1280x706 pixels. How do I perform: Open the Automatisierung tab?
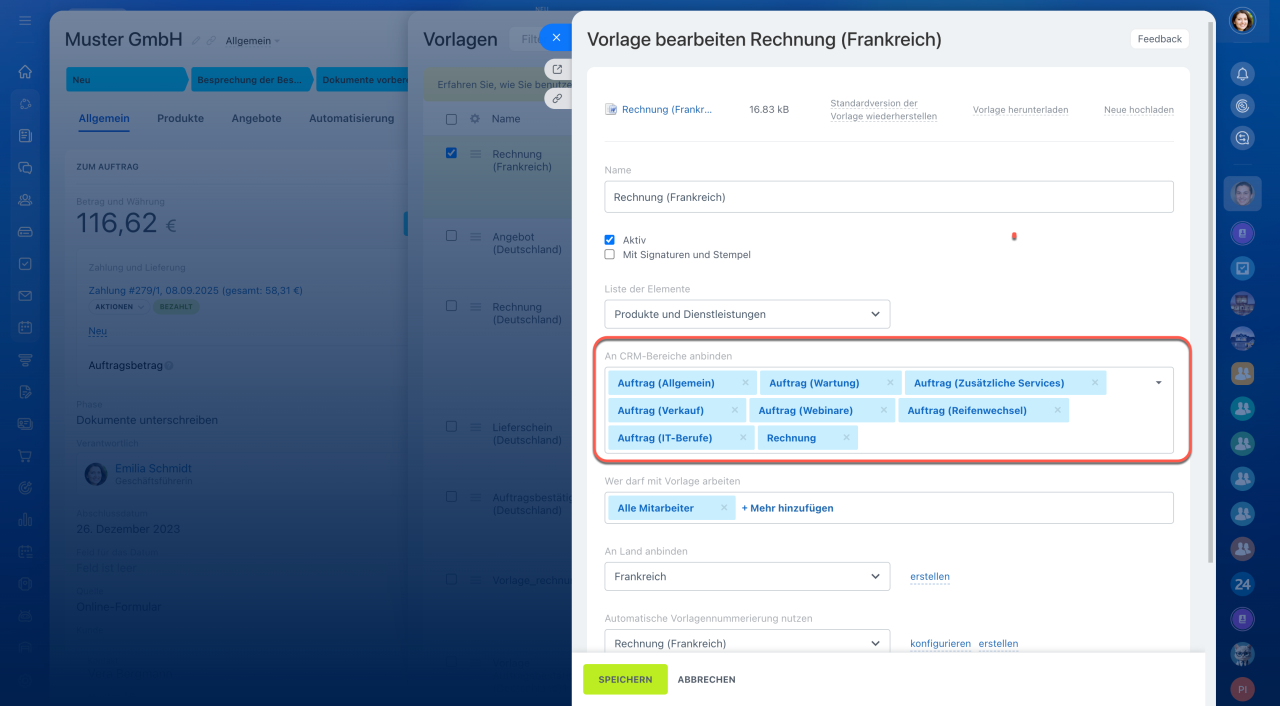pyautogui.click(x=351, y=118)
